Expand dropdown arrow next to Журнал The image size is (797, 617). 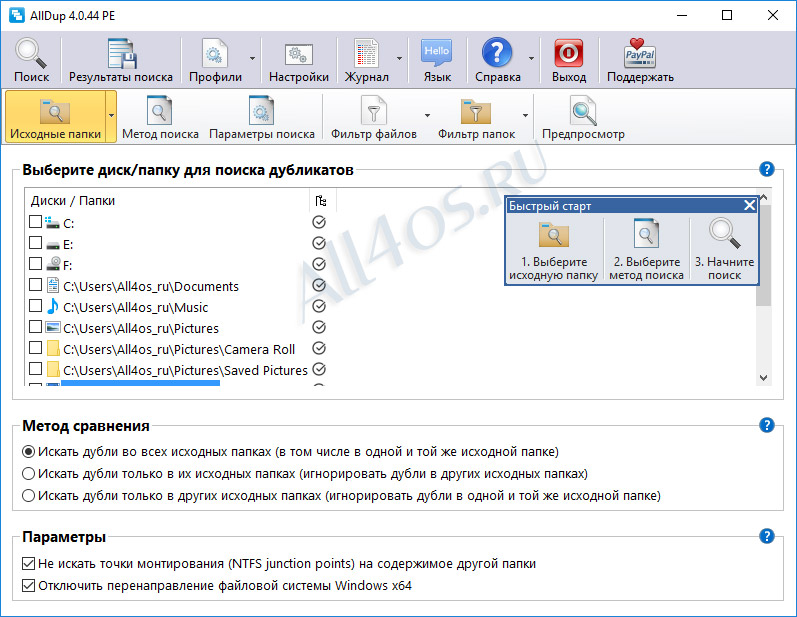tap(400, 58)
